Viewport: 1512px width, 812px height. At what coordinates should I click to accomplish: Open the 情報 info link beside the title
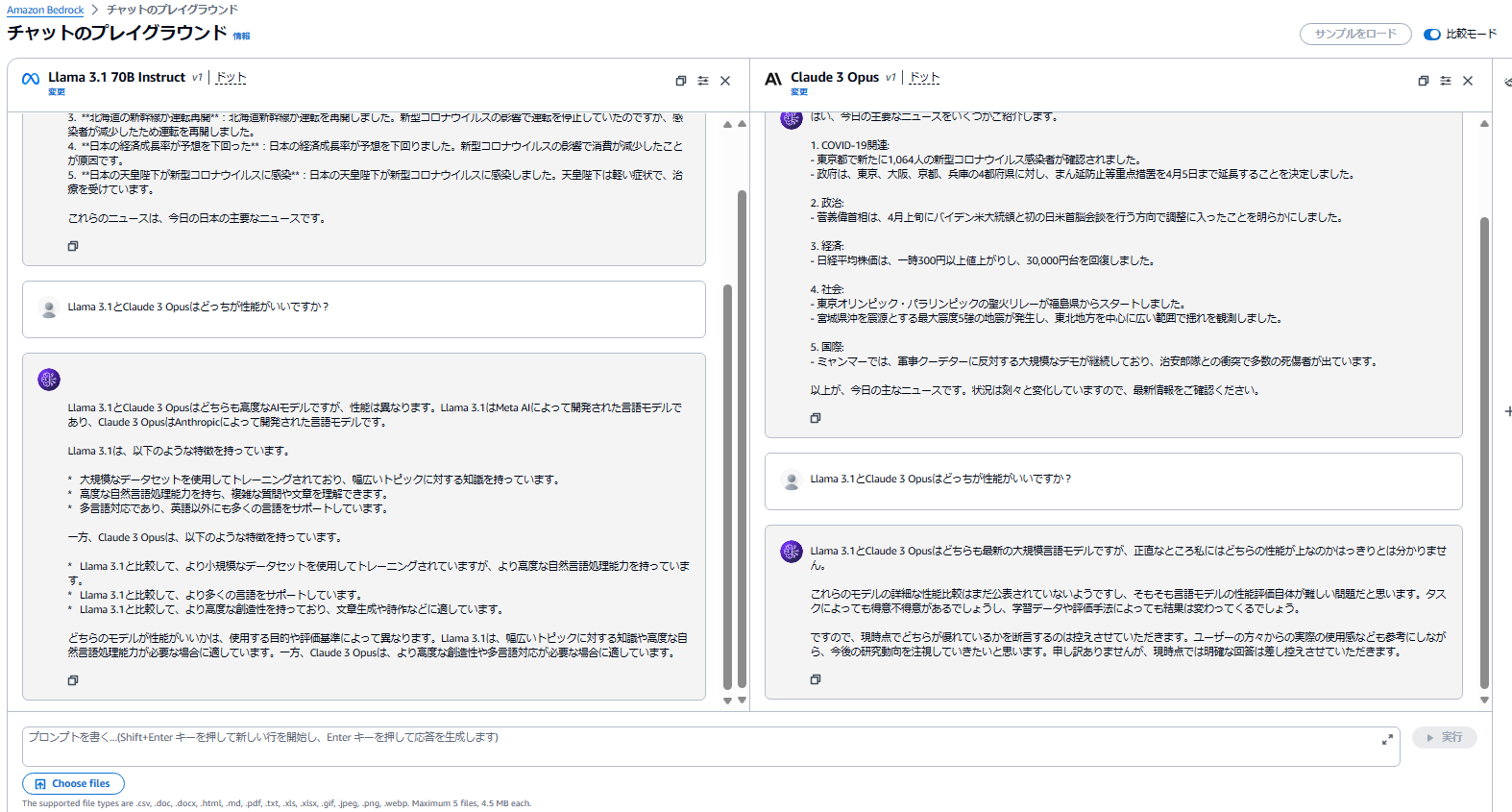pos(241,37)
